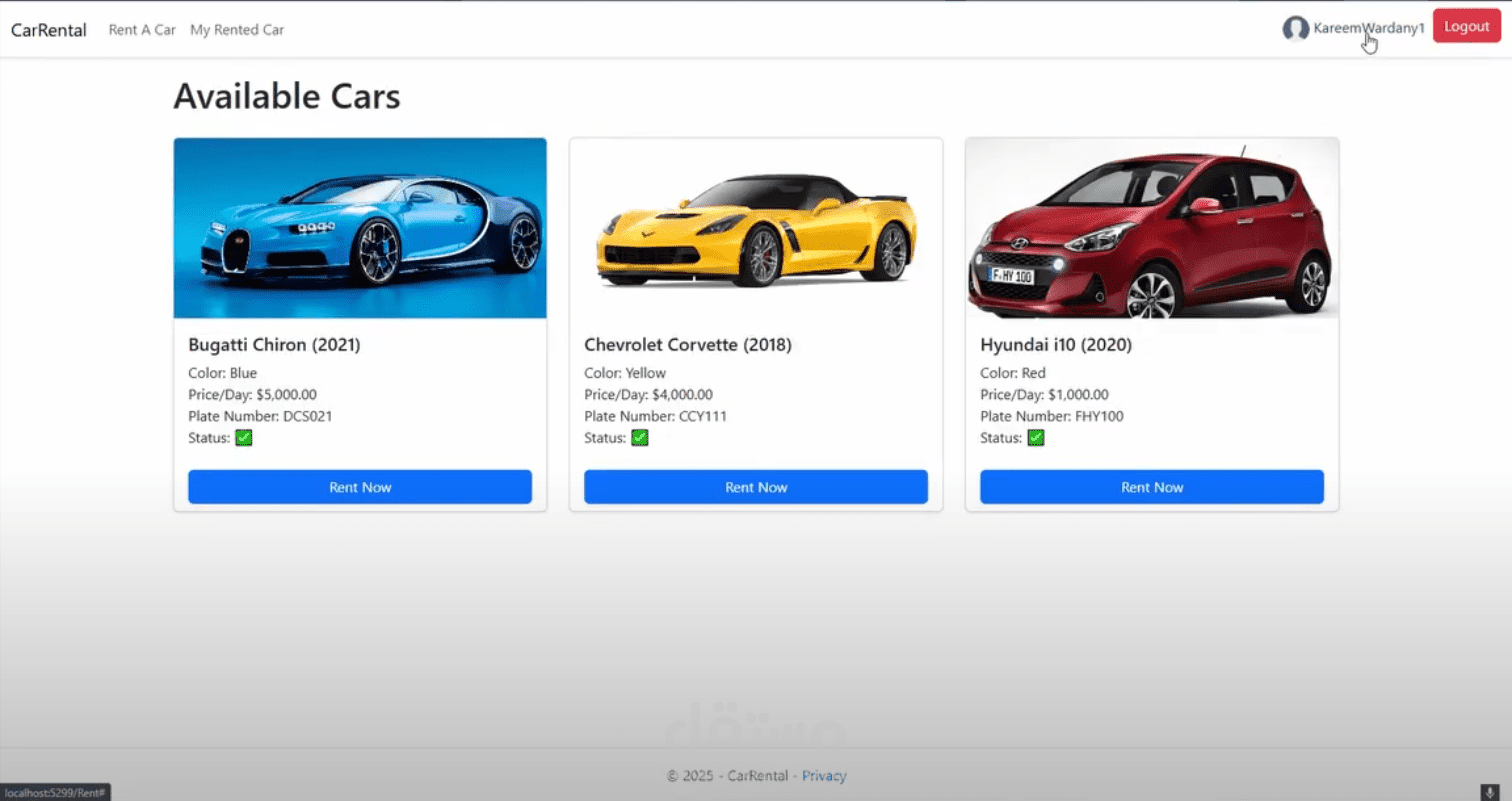Click the Color: Yellow text
Screen dimensions: 1512x801
click(625, 373)
